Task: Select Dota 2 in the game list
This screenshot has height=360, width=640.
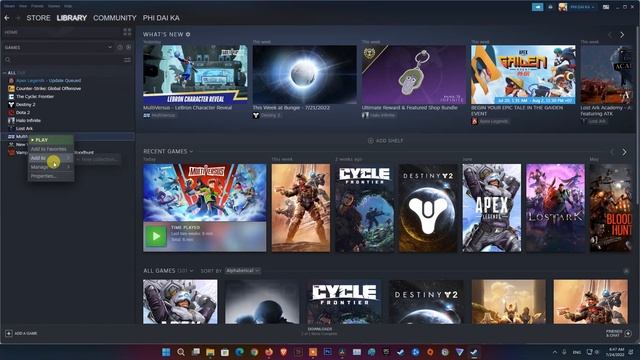Action: click(19, 112)
